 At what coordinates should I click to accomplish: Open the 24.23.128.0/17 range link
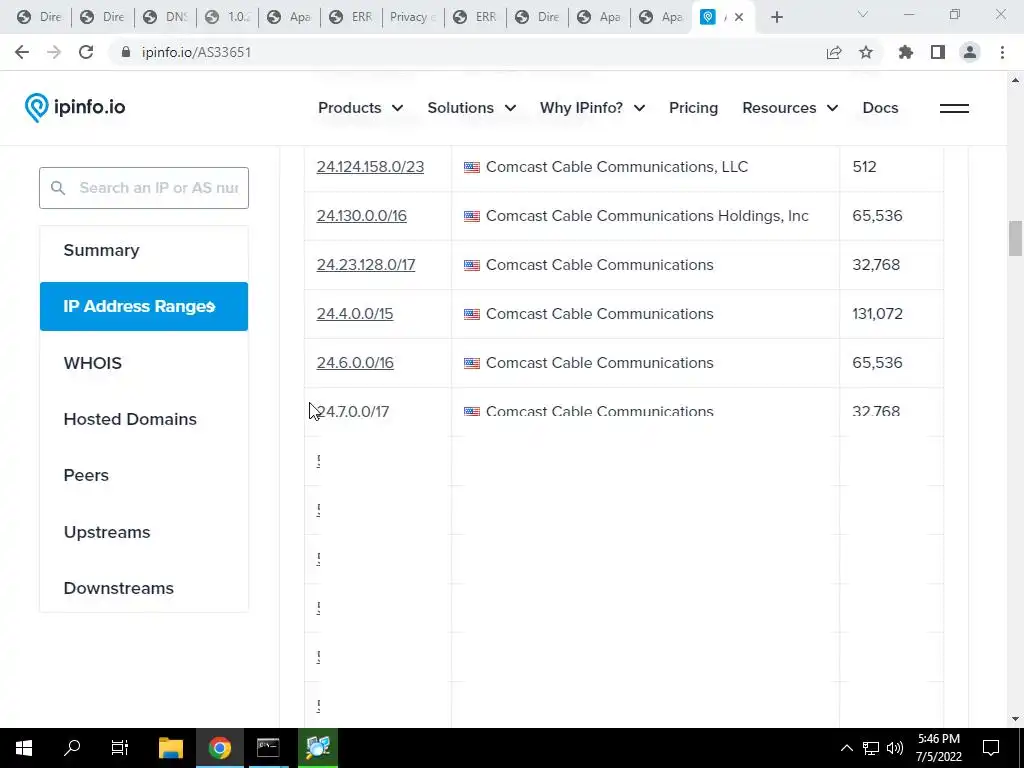366,265
